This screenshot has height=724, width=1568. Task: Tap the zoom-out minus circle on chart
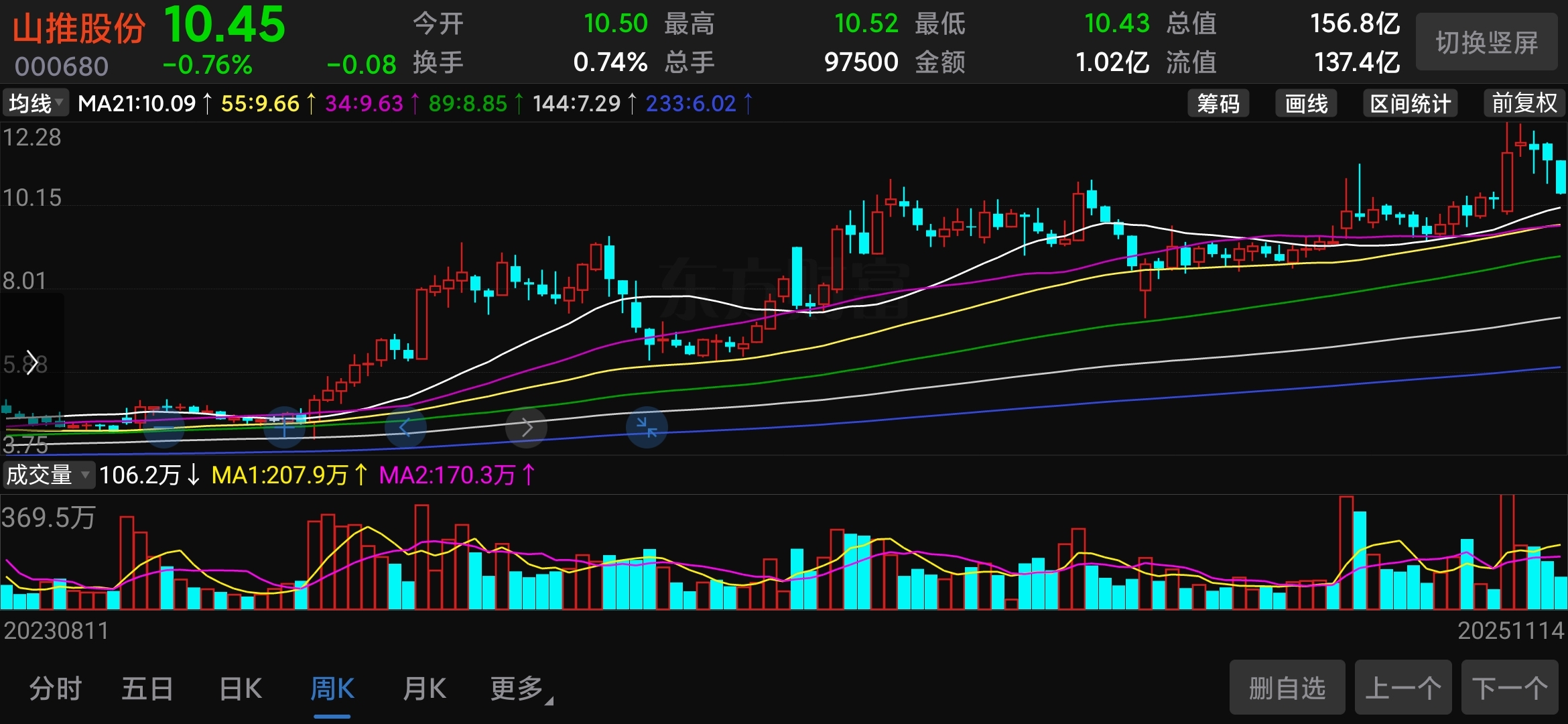(164, 427)
